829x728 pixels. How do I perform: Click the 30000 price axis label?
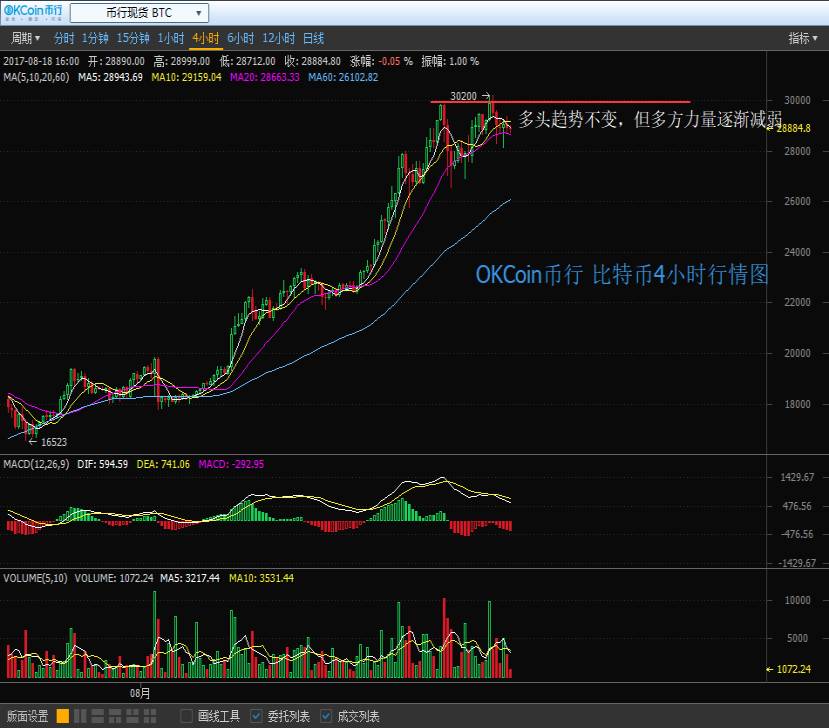(797, 100)
